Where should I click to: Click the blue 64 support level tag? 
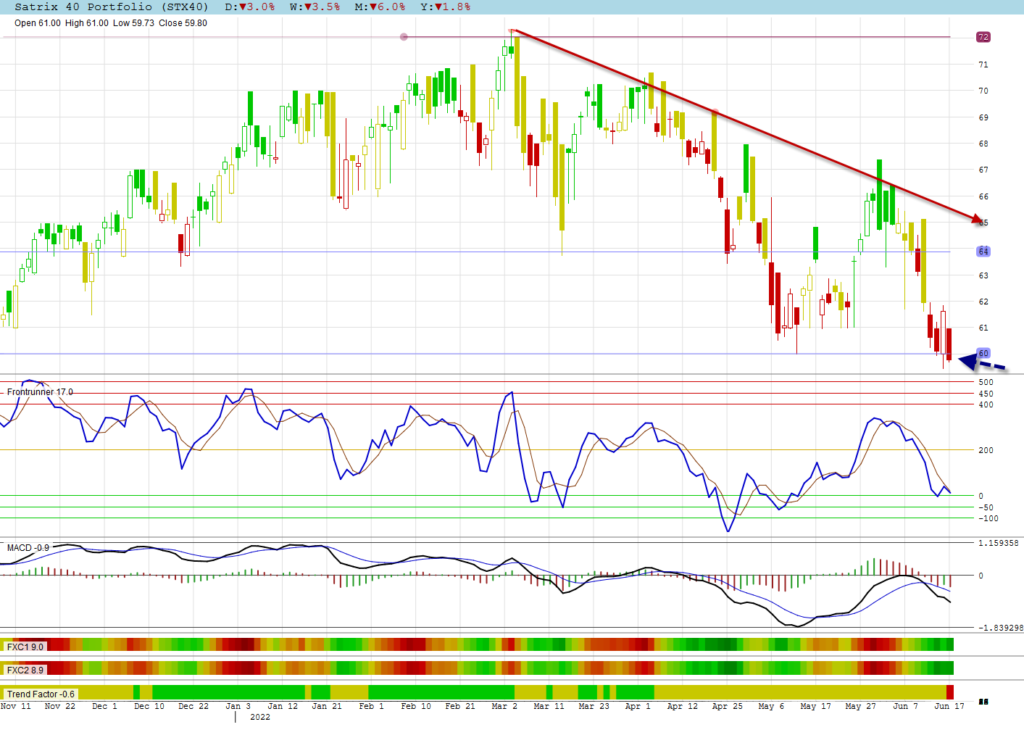coord(983,252)
